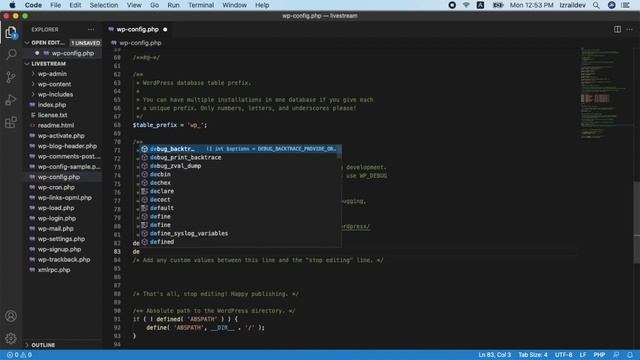Viewport: 640px width, 360px height.
Task: Open macOS Spotlight search icon
Action: tap(596, 5)
